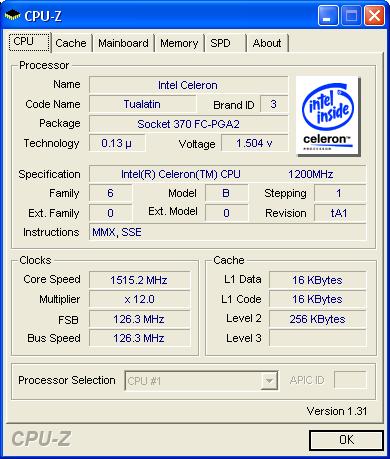Viewport: 390px width, 459px height.
Task: Select the Memory tab
Action: coord(179,43)
